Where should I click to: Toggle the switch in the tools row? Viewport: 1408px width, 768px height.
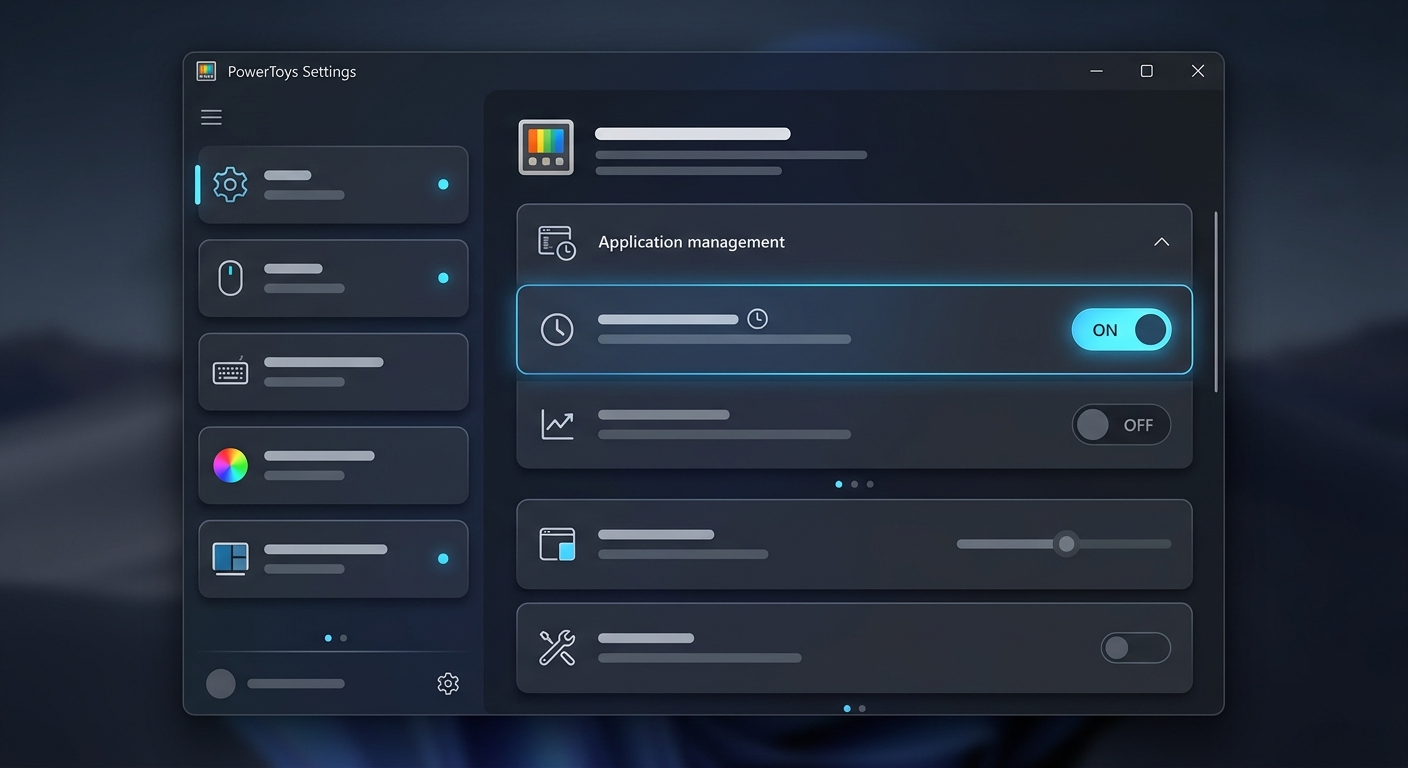click(x=1136, y=648)
